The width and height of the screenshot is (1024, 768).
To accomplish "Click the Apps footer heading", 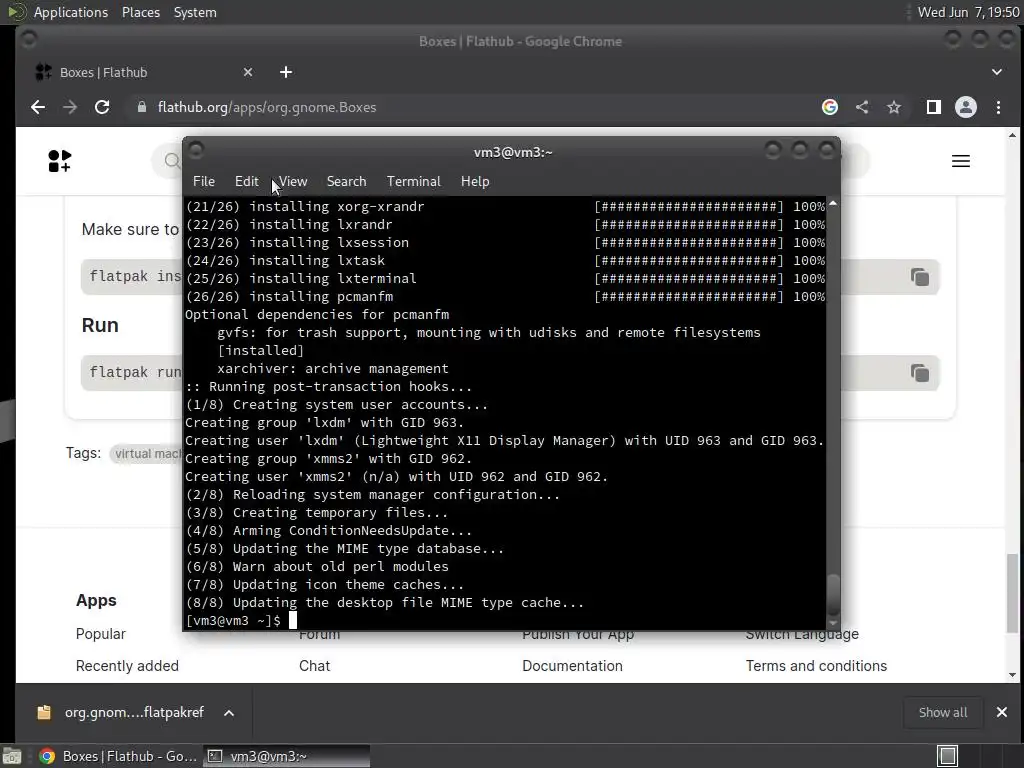I will coord(96,600).
